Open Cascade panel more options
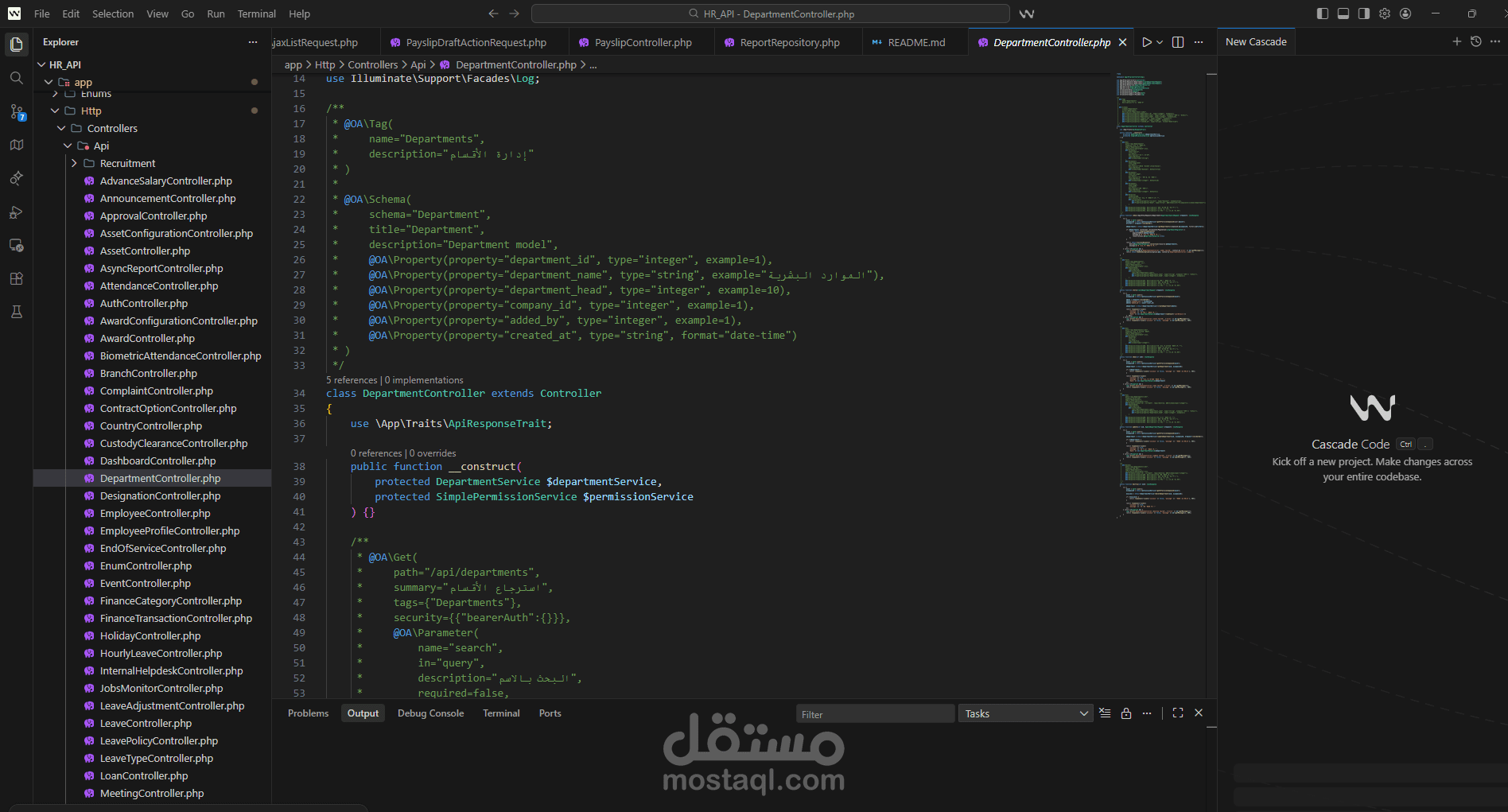Image resolution: width=1508 pixels, height=812 pixels. [x=1495, y=41]
